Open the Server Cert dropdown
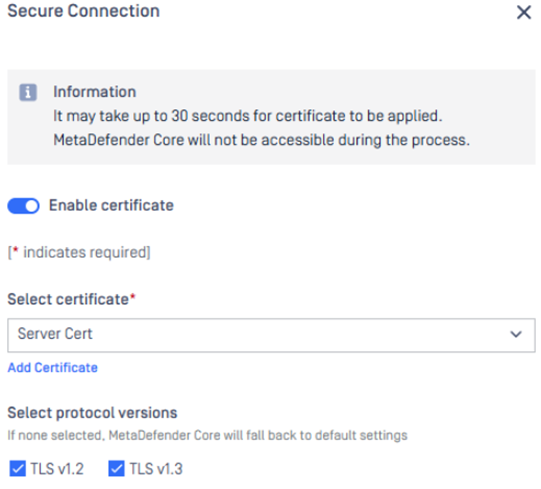 tap(271, 335)
